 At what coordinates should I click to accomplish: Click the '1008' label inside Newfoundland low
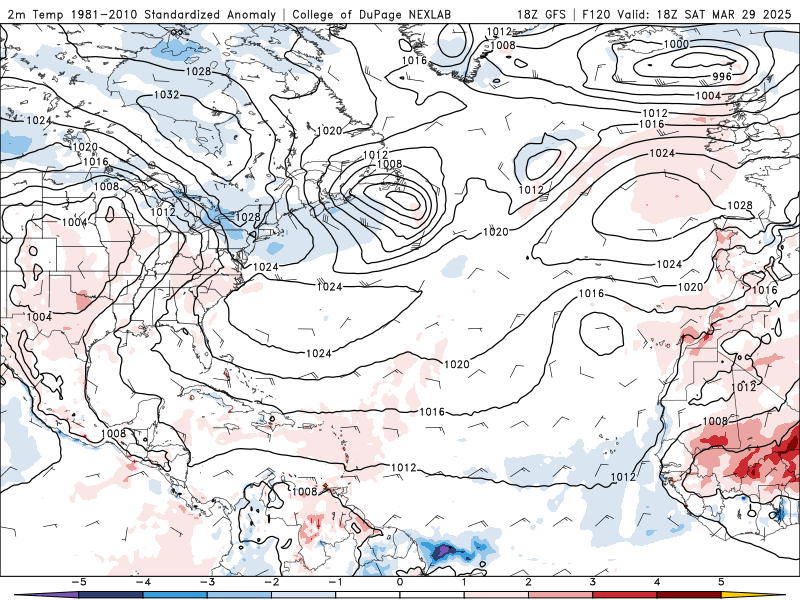(389, 164)
